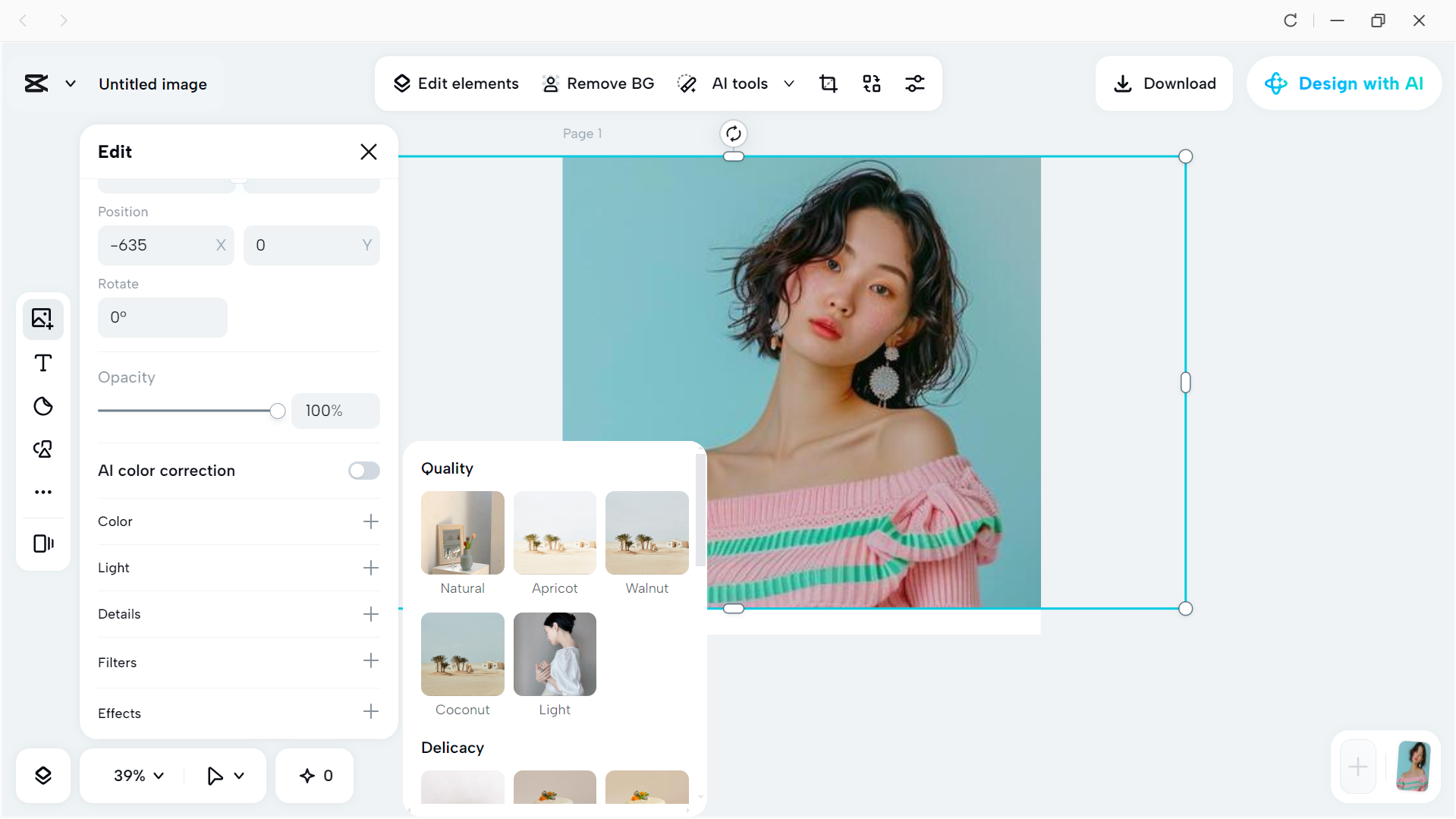Open the Layers panel icon at bottom left
Screen dimensions: 1456x819
coord(43,775)
